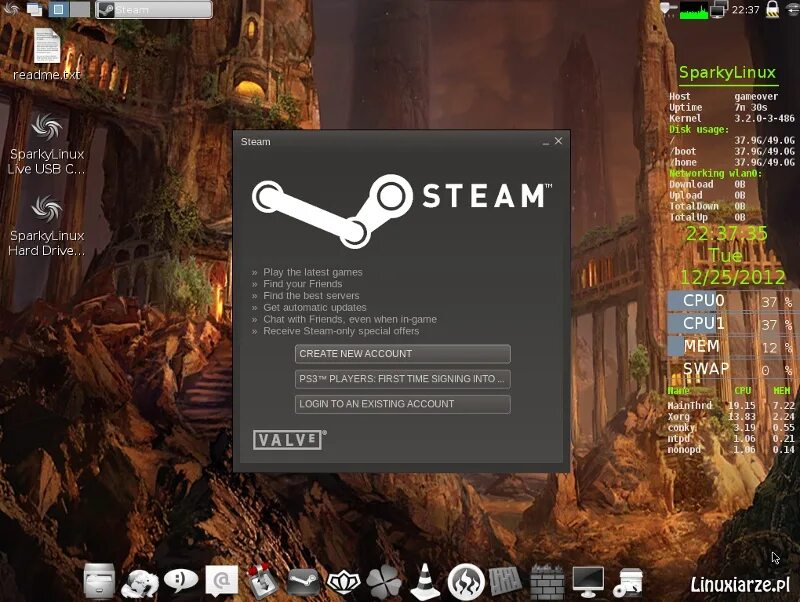Click 'Find your Friends' text

pyautogui.click(x=303, y=284)
